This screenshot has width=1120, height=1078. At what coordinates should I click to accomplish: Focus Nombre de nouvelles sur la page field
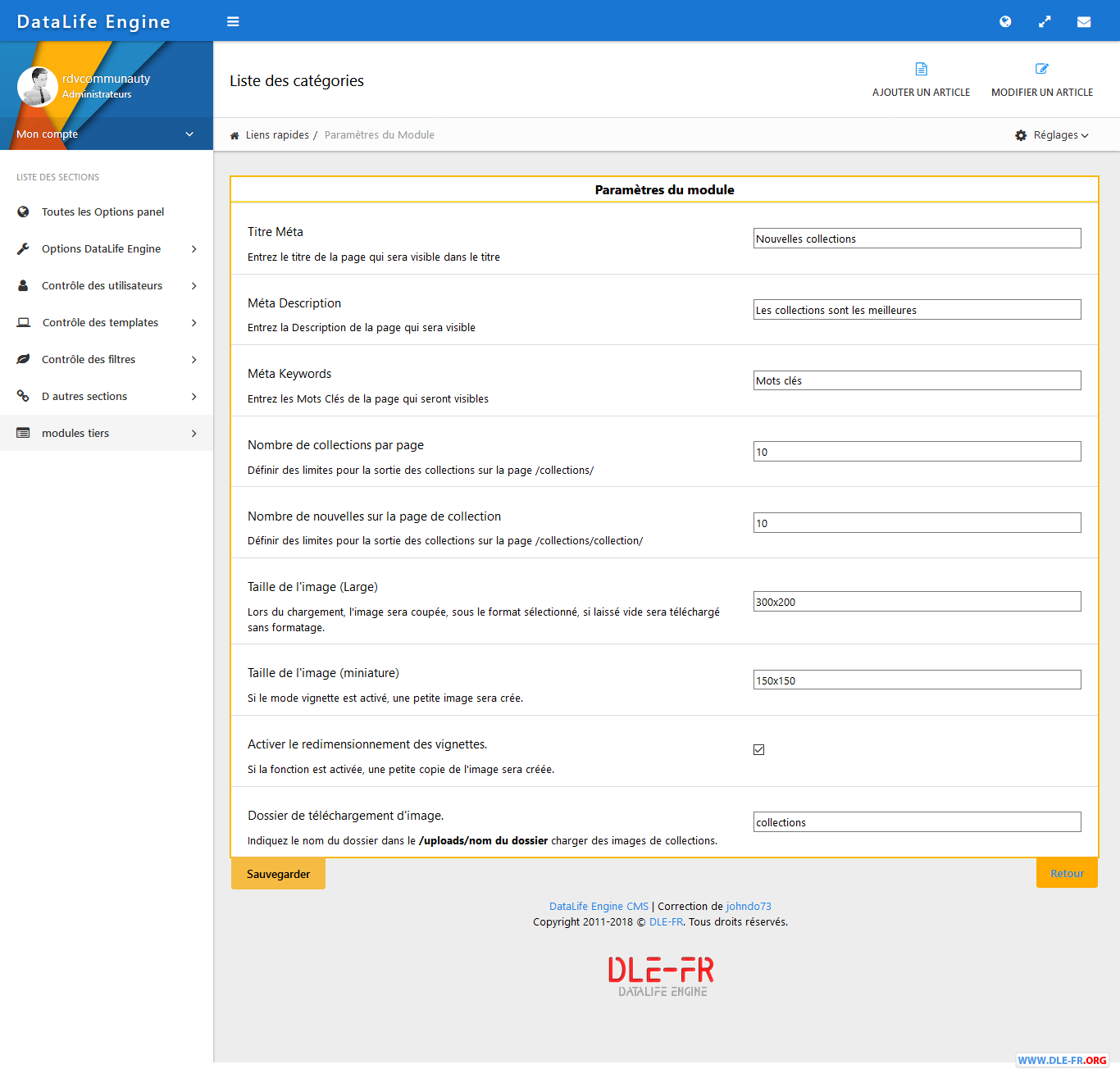pos(917,523)
